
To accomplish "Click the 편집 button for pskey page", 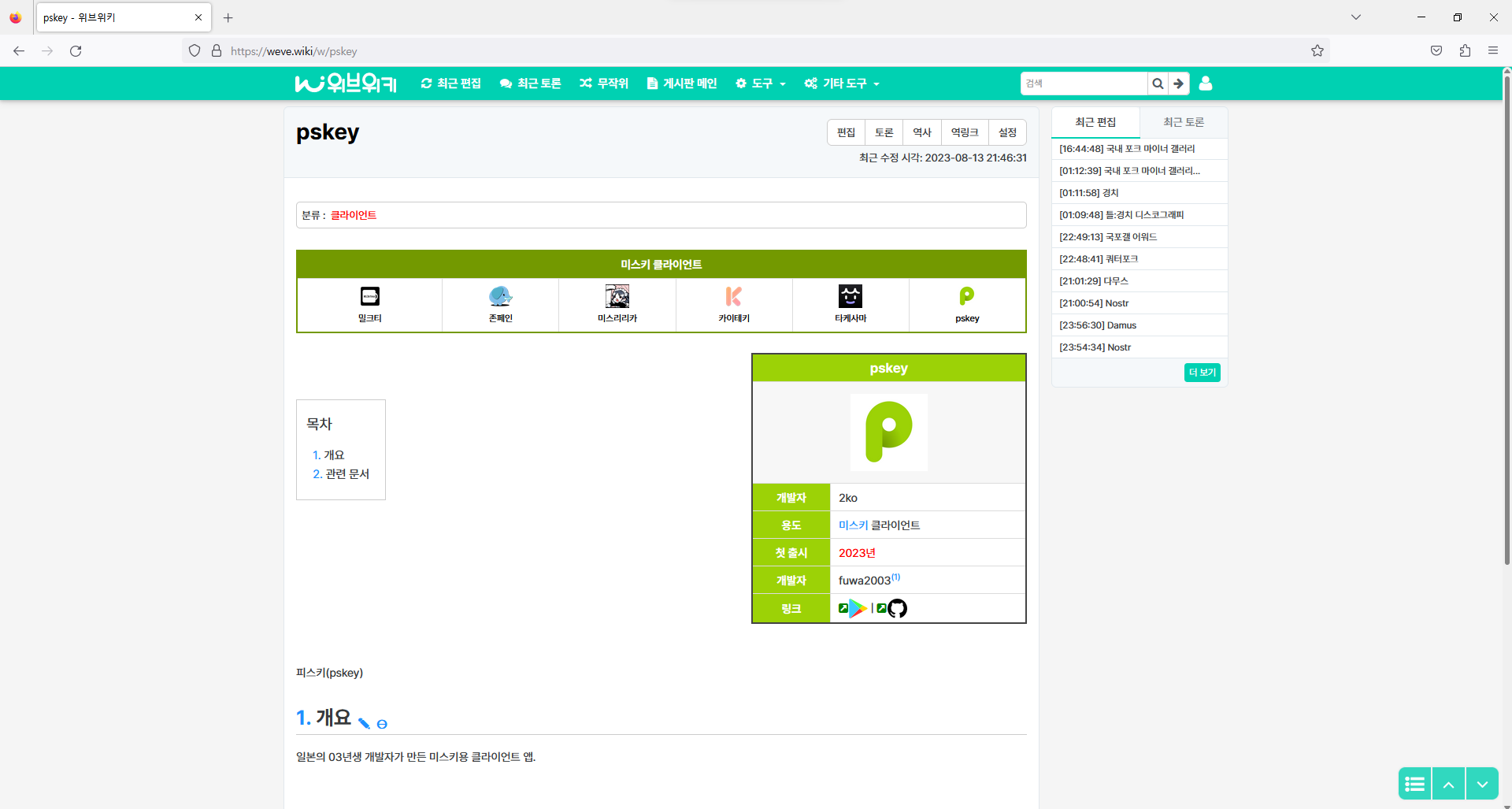I will pos(846,132).
